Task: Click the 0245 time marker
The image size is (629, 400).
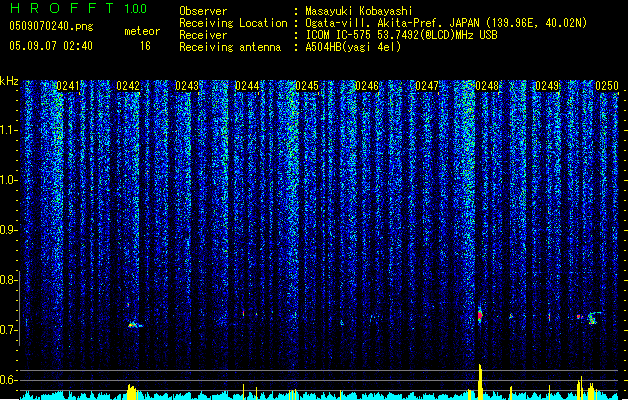Action: coord(307,86)
